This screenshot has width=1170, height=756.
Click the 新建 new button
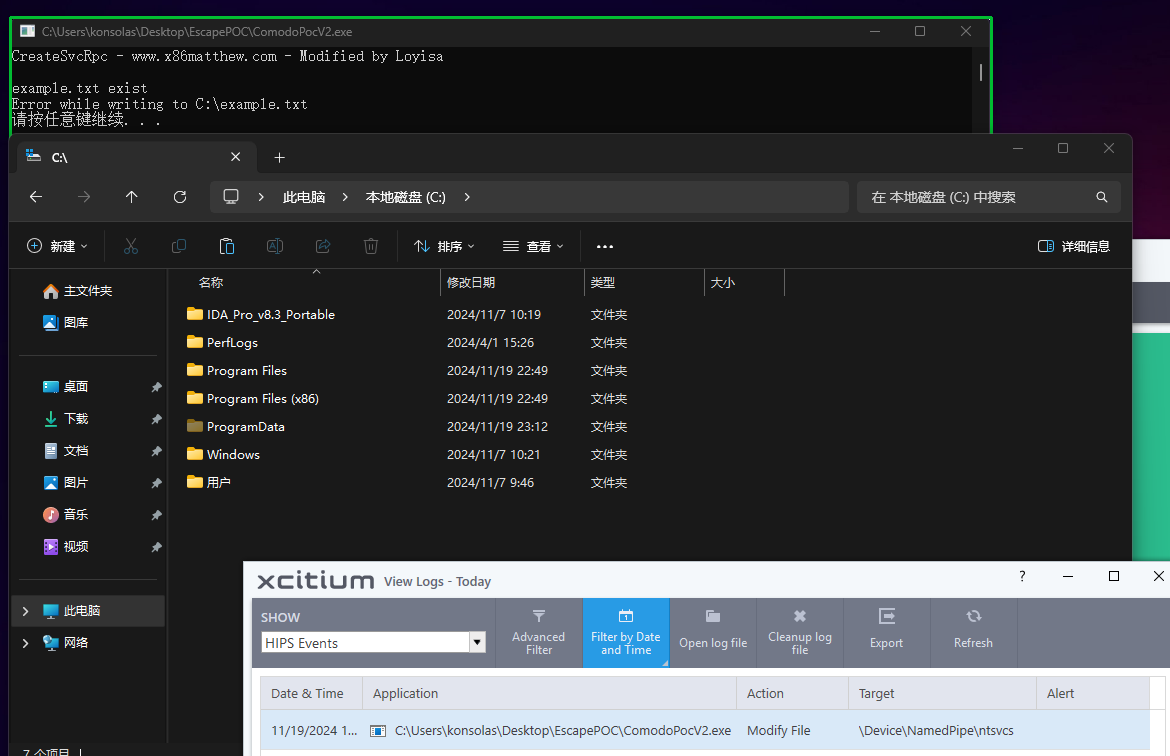click(57, 246)
